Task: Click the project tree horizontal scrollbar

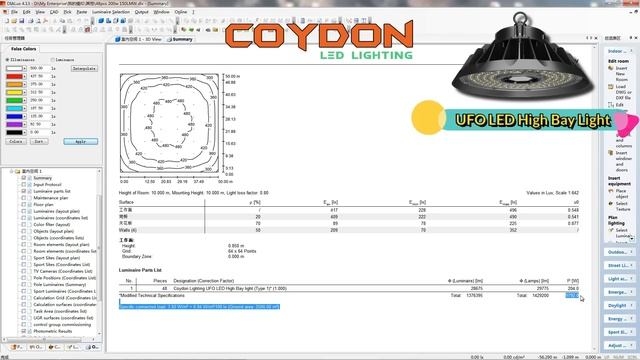Action: pos(48,339)
